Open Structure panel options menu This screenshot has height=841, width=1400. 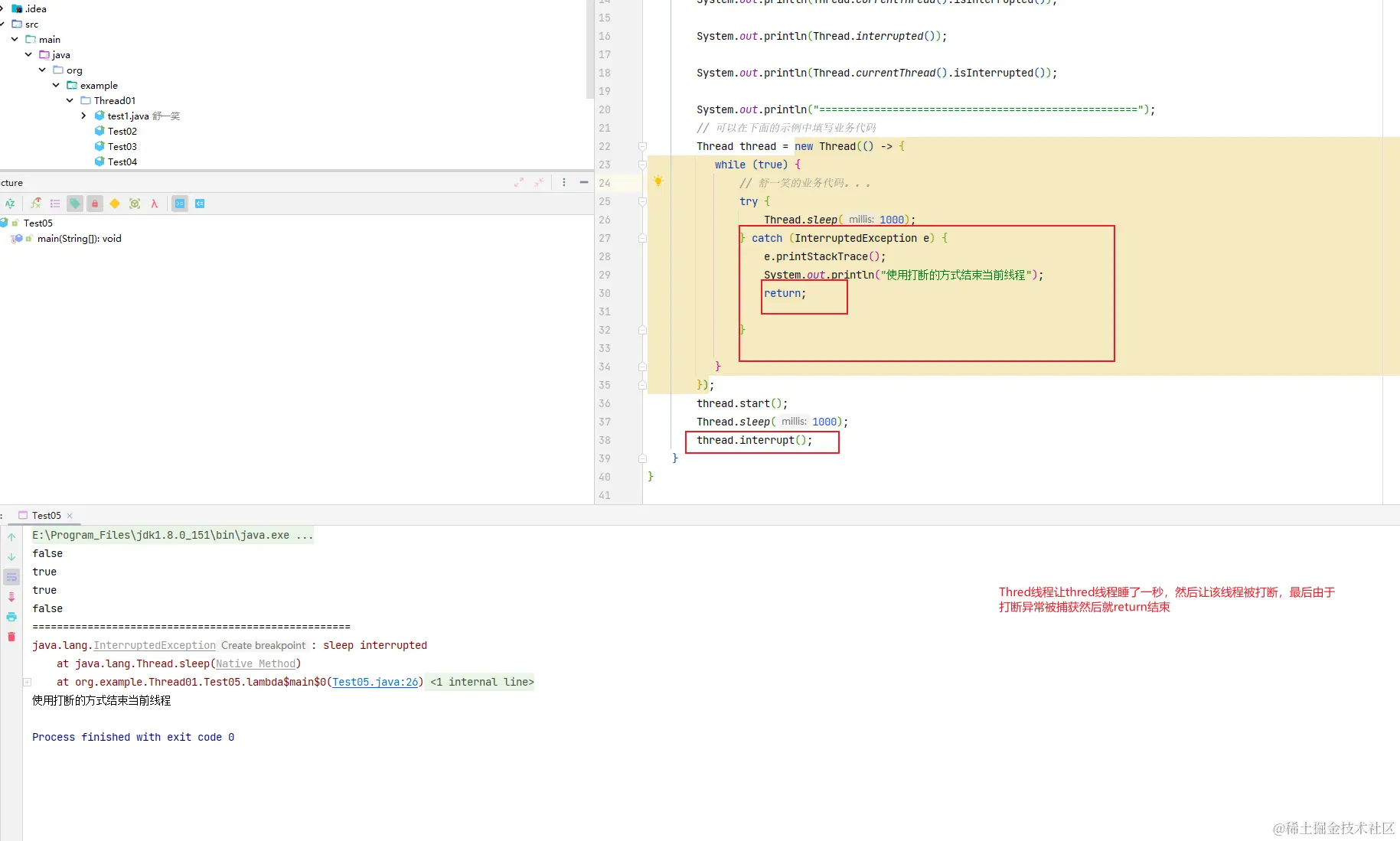pyautogui.click(x=564, y=182)
